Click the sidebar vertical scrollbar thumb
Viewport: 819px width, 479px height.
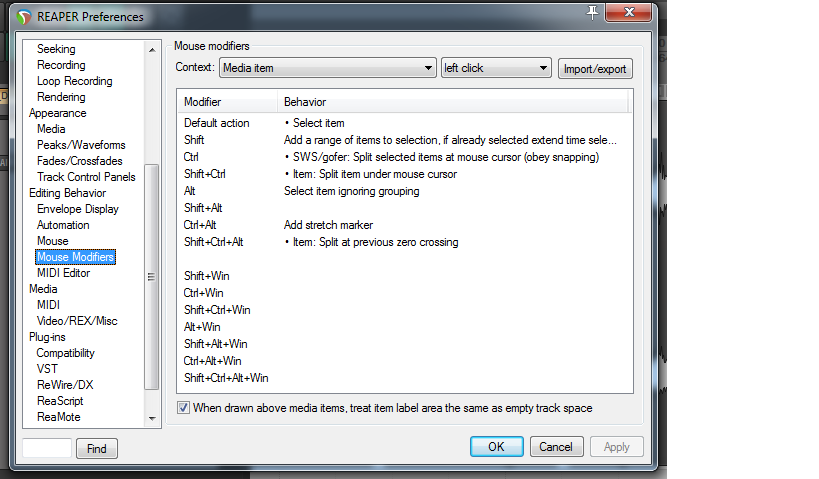152,276
